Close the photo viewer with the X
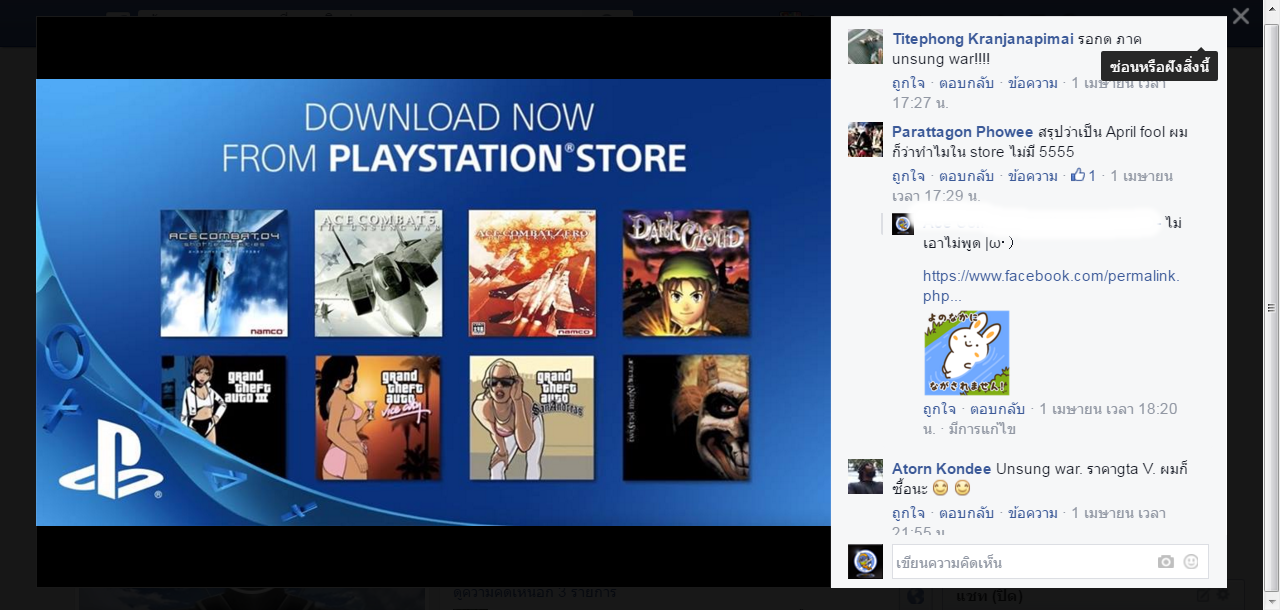 1241,16
